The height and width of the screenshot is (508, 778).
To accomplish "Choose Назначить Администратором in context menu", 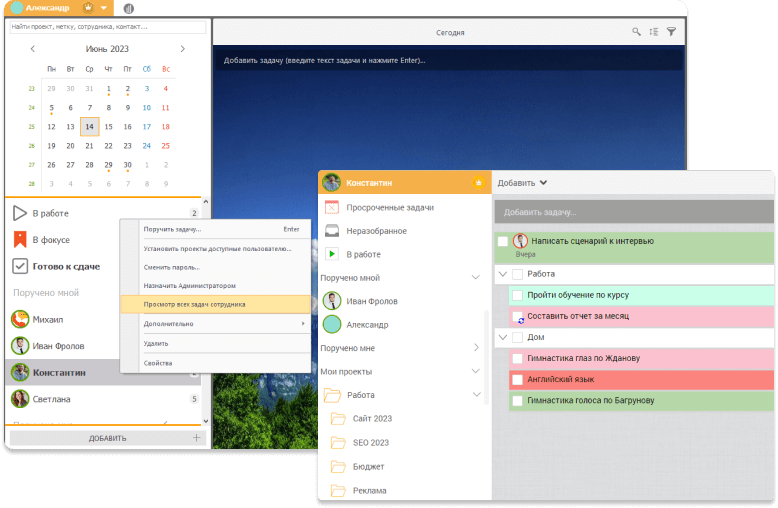I will pos(215,286).
